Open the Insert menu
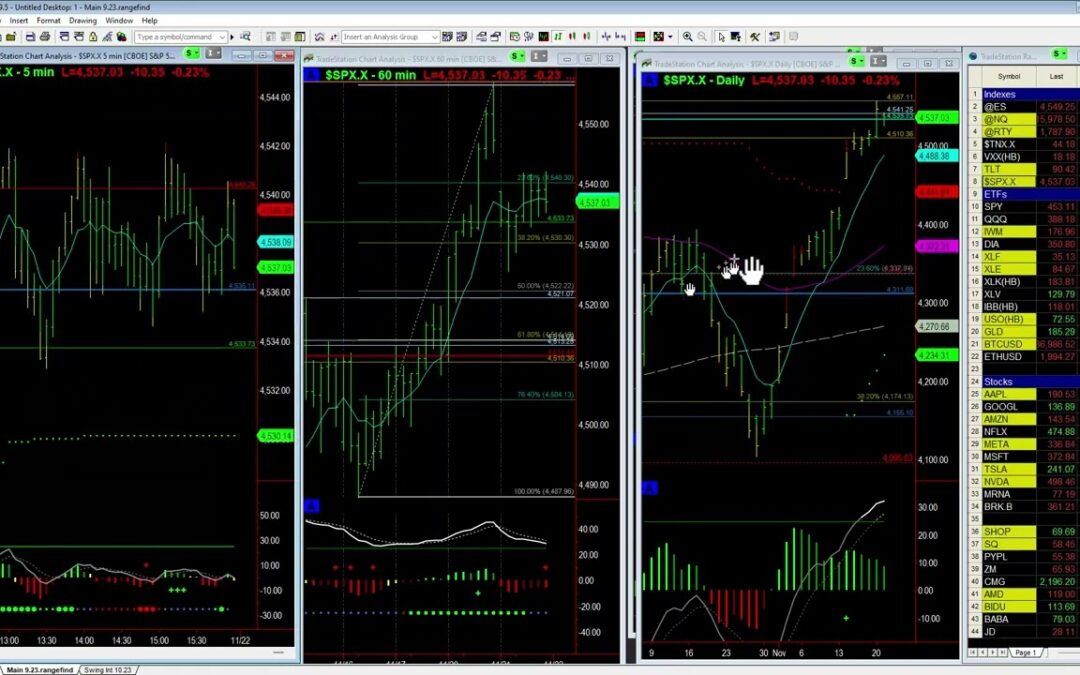The width and height of the screenshot is (1080, 675). (x=19, y=21)
